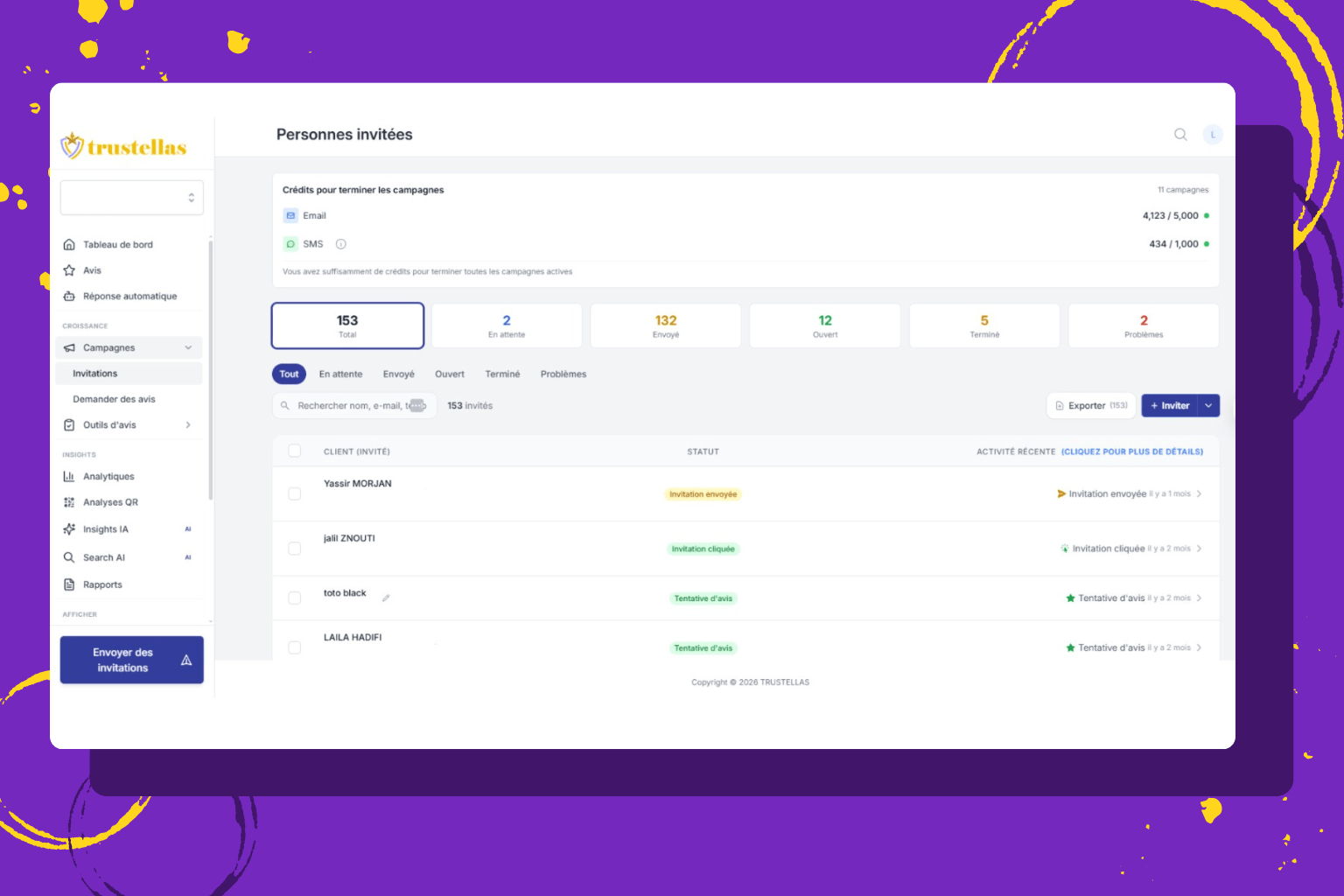Click the Exporter button

(1090, 406)
